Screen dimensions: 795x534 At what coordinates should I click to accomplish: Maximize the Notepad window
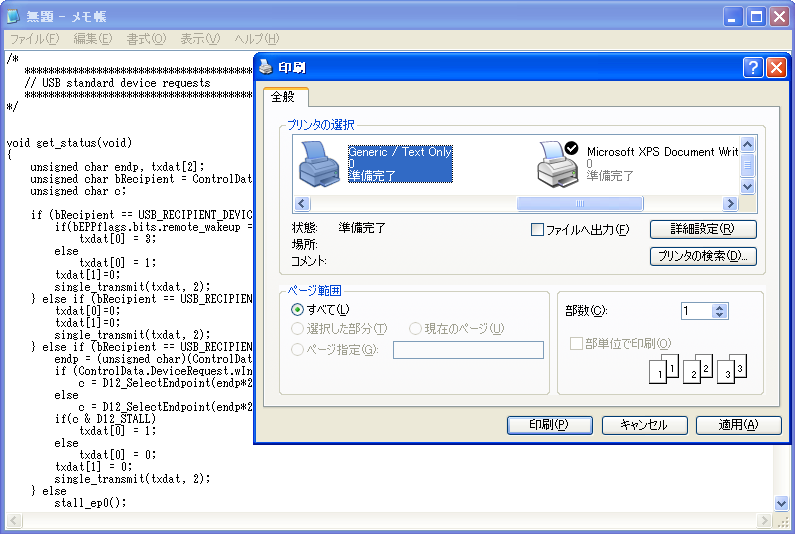click(x=757, y=16)
